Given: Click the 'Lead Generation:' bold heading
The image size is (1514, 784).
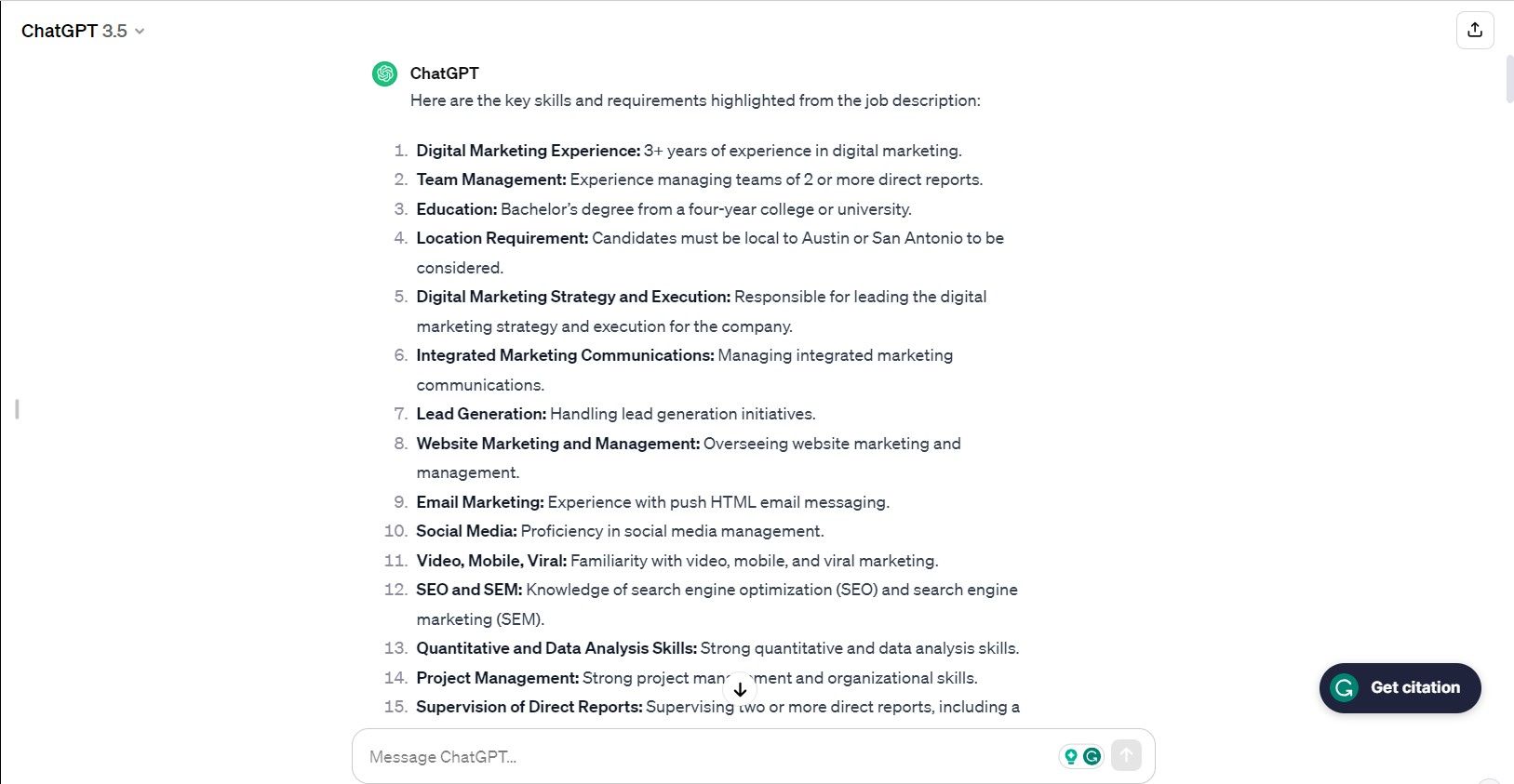Looking at the screenshot, I should click(x=481, y=414).
